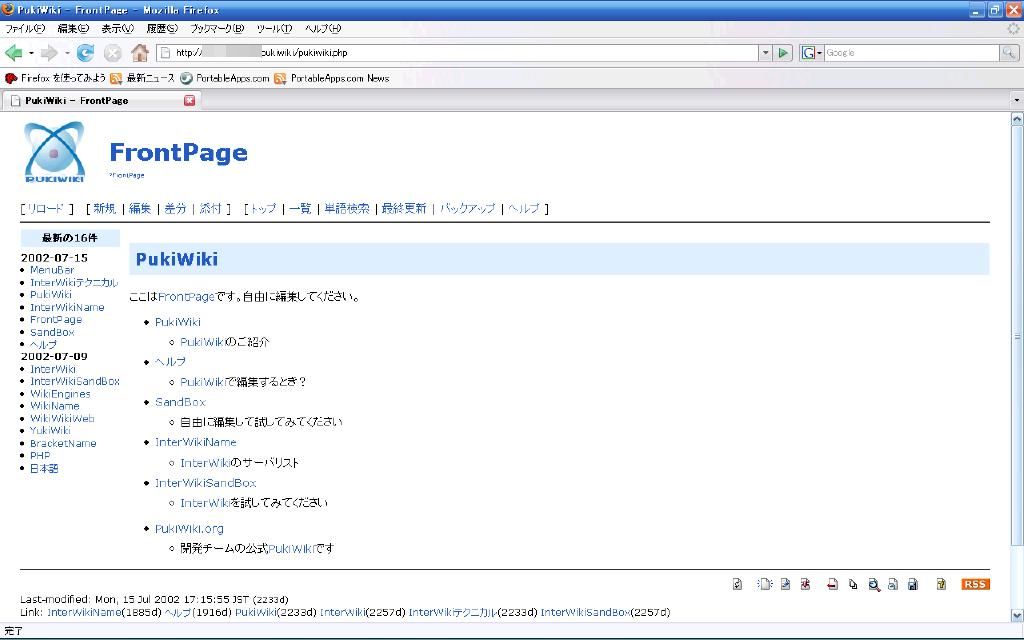Open the forward button history dropdown arrow
1024x640 pixels.
click(x=67, y=53)
